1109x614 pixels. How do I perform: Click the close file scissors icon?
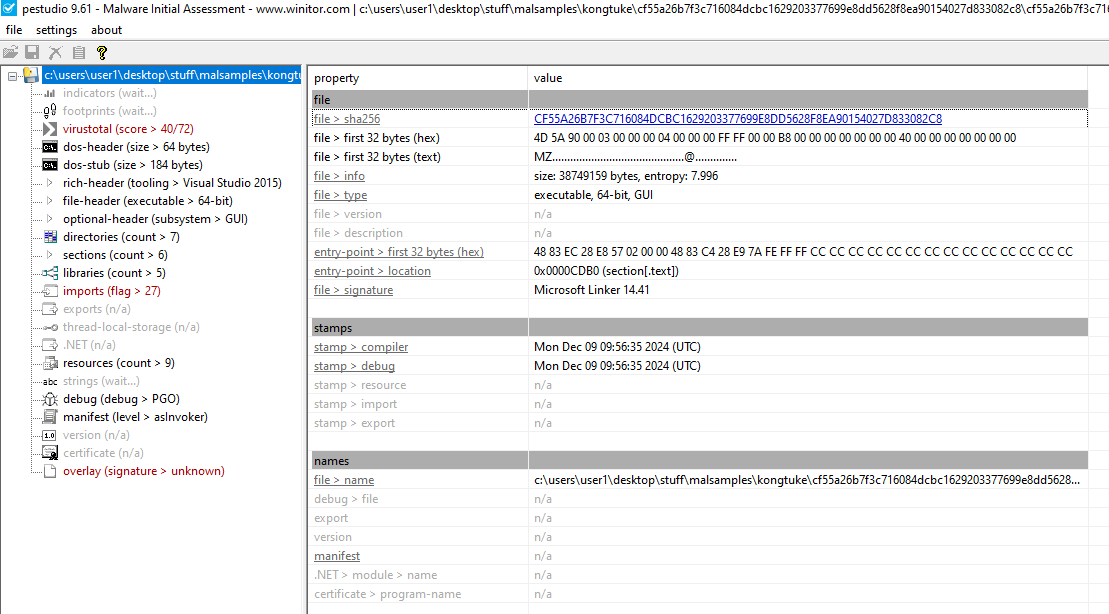click(55, 52)
